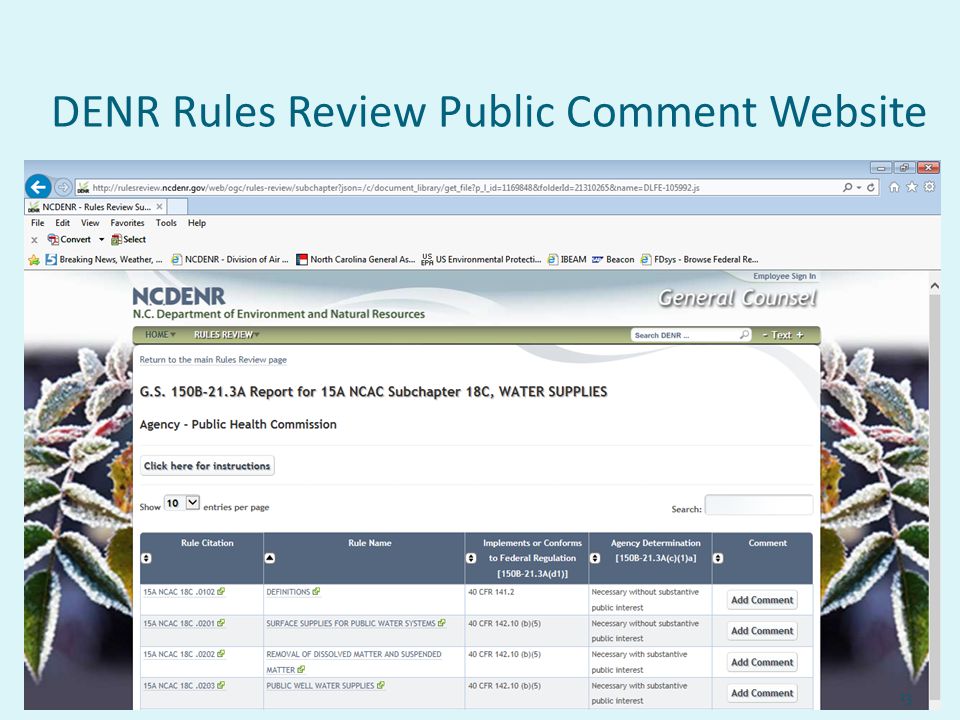Click the browser Forward arrow button
This screenshot has width=960, height=720.
(62, 187)
